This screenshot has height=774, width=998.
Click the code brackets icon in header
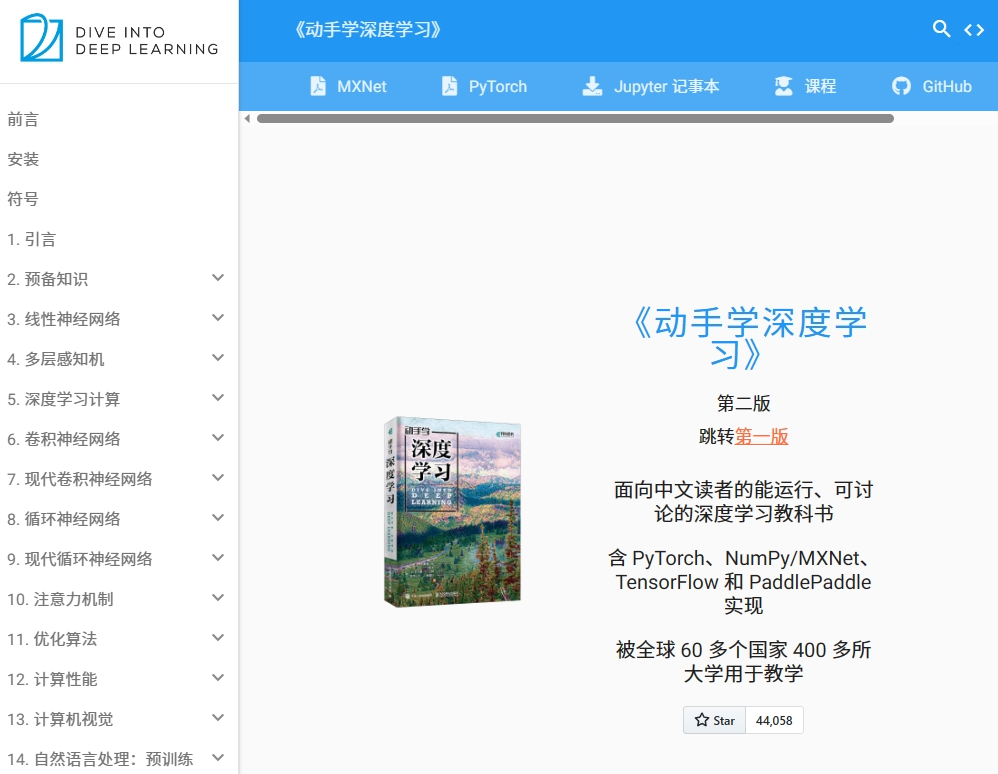(x=974, y=30)
